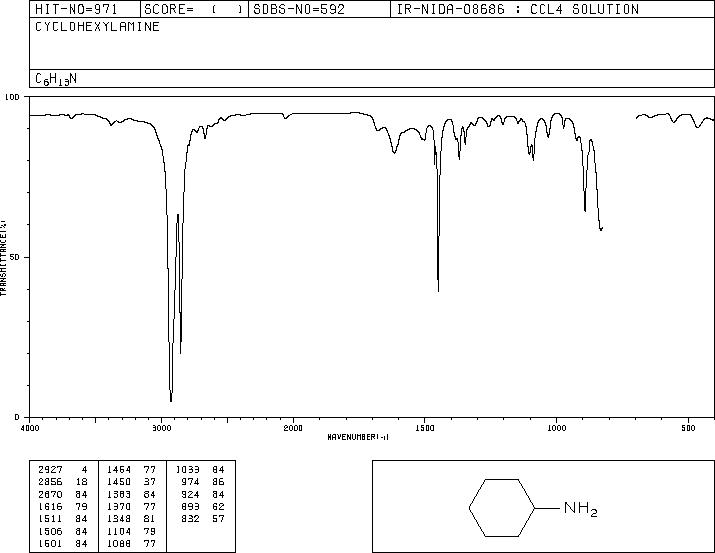The height and width of the screenshot is (553, 715).
Task: Select peak table entry 1464
Action: 119,469
